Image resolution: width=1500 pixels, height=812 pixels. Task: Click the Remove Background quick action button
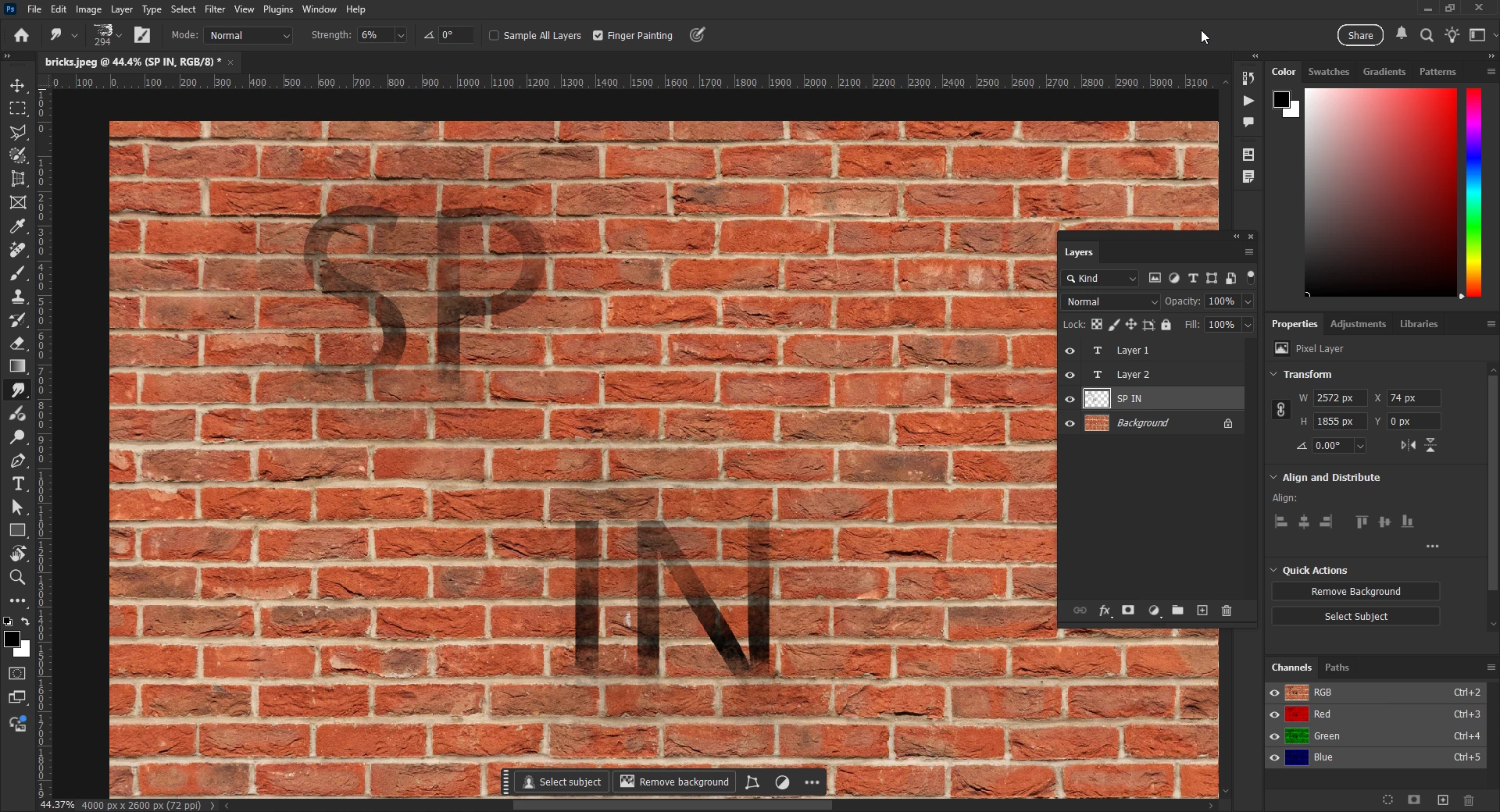pos(1355,592)
